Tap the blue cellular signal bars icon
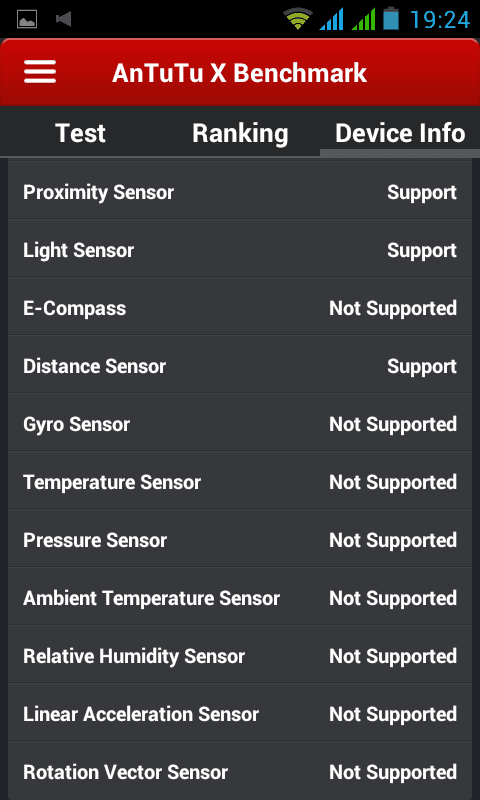 point(331,19)
